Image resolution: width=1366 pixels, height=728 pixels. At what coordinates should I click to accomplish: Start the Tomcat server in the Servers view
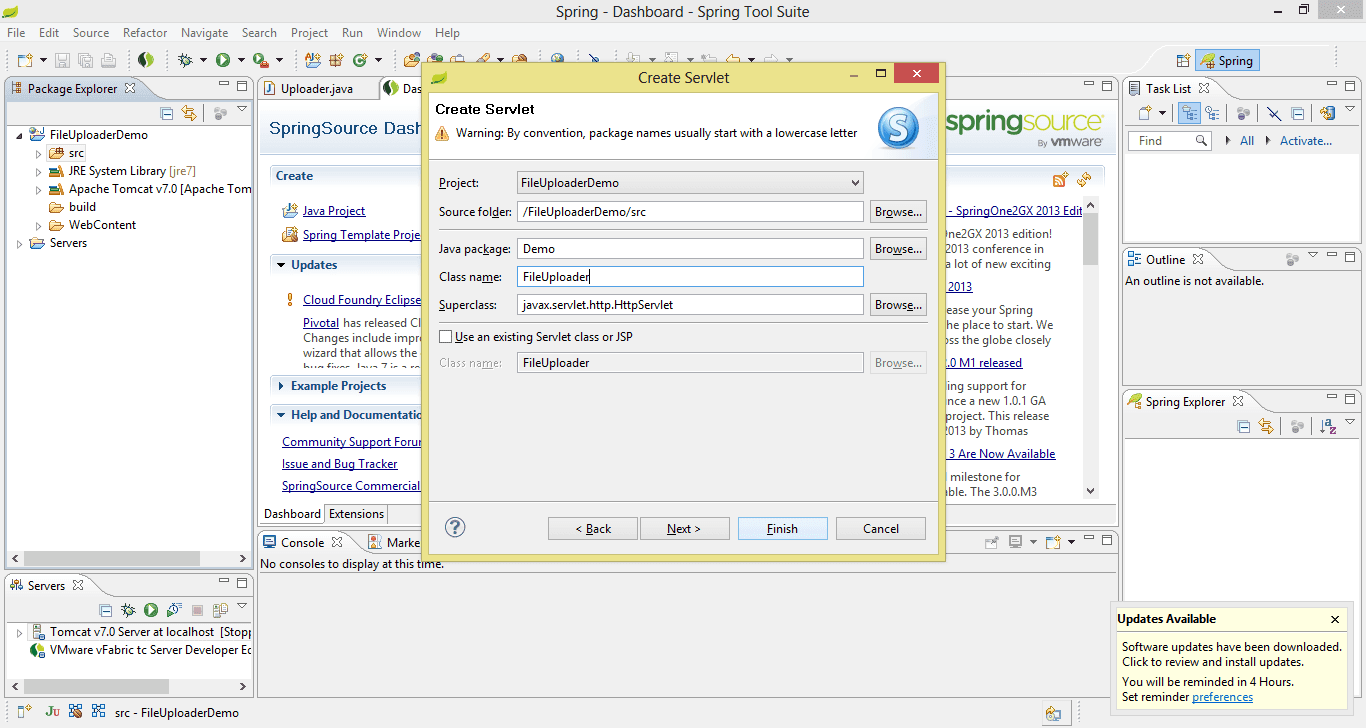(150, 610)
